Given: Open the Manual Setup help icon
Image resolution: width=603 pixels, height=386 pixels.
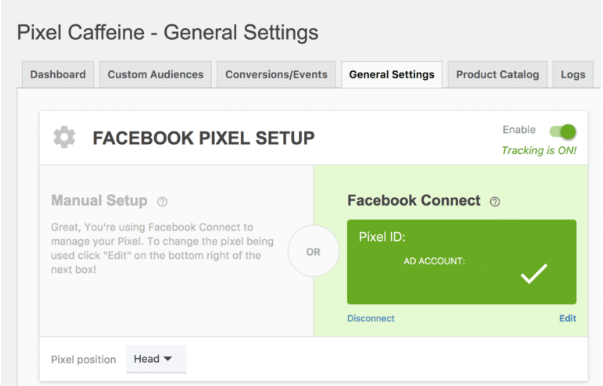Looking at the screenshot, I should (162, 201).
